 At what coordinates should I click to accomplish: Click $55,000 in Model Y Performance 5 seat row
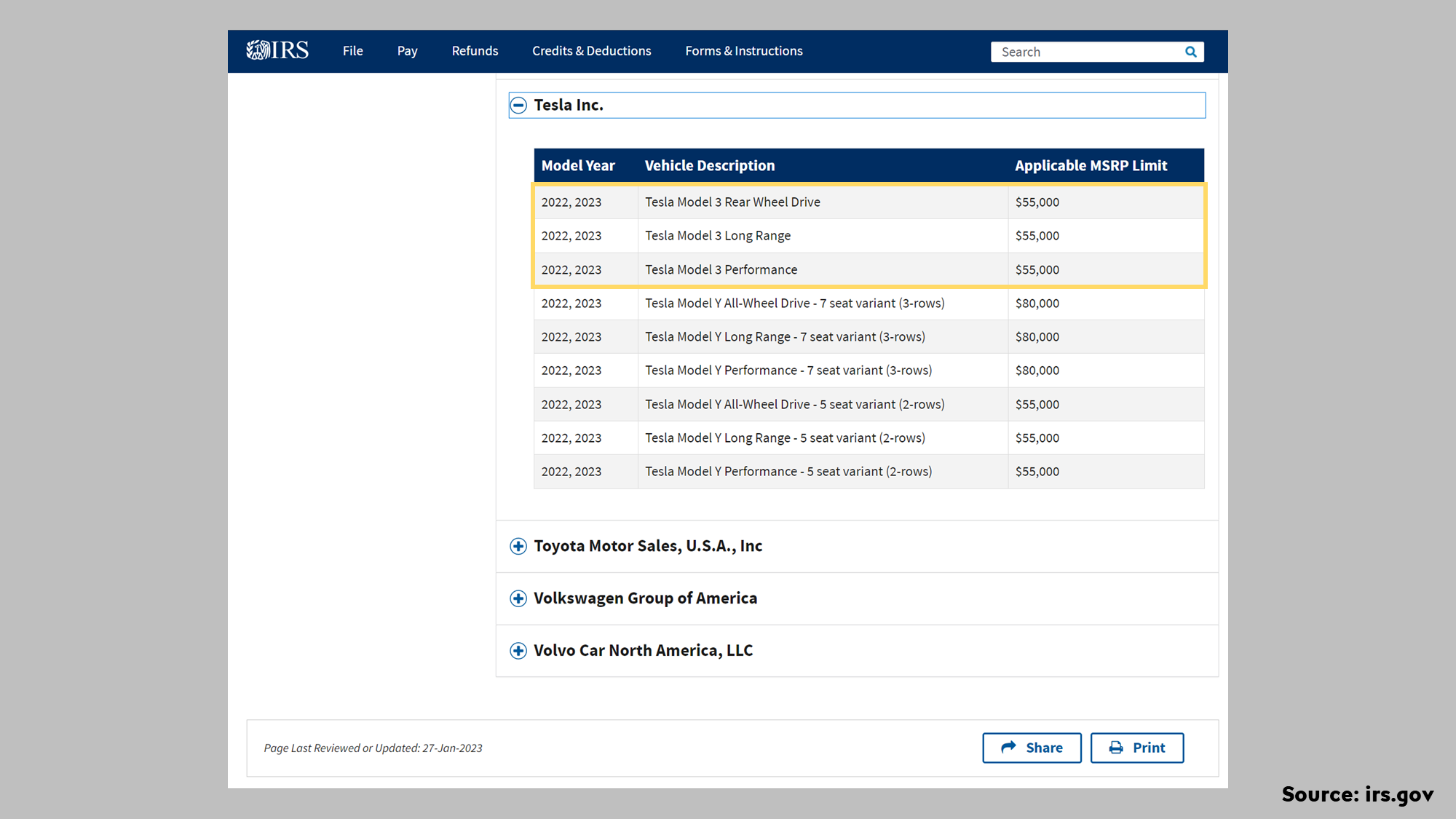tap(1037, 472)
